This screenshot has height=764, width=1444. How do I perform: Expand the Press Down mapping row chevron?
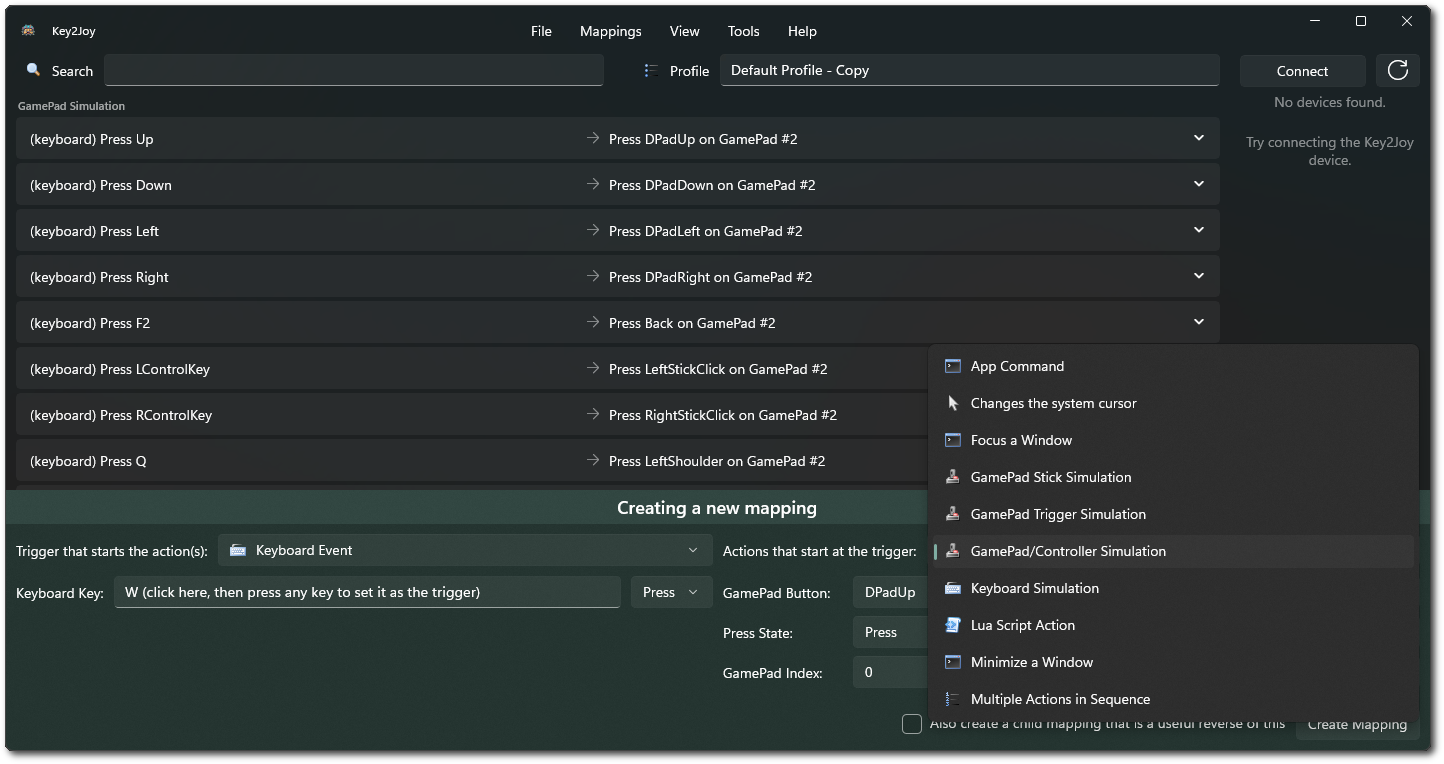1198,184
